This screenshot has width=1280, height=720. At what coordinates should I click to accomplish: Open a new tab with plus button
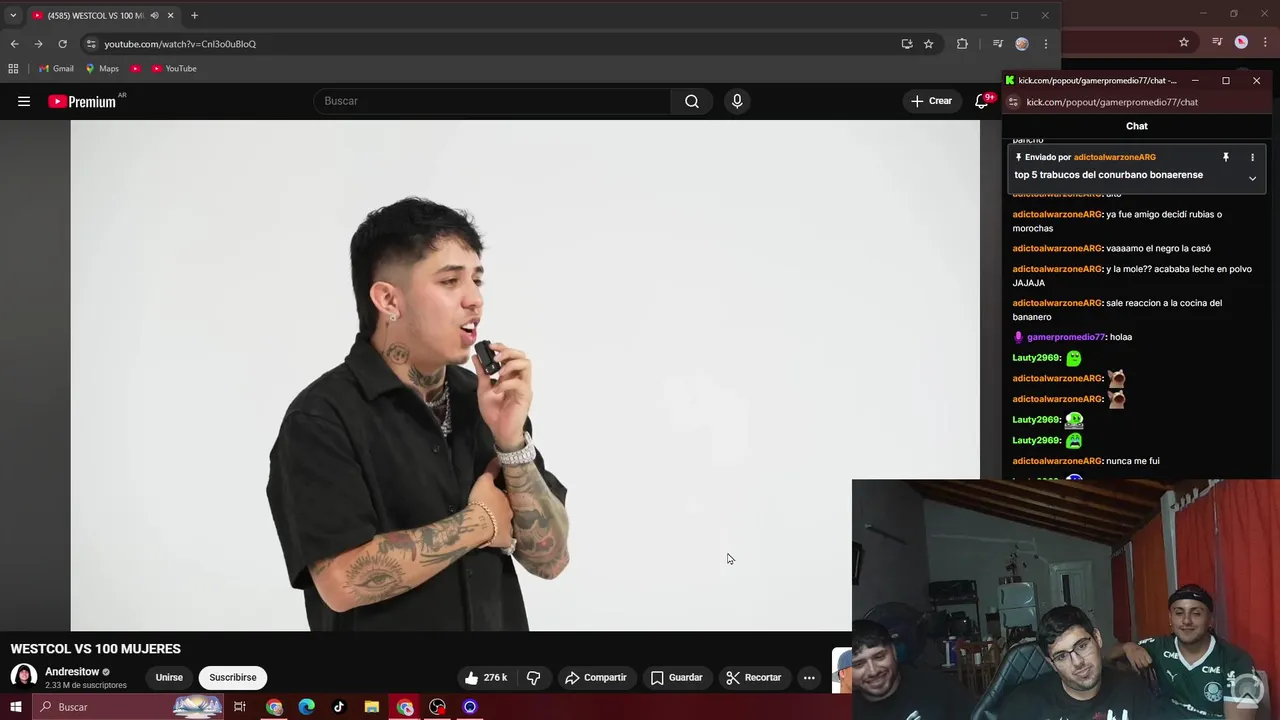click(x=194, y=16)
